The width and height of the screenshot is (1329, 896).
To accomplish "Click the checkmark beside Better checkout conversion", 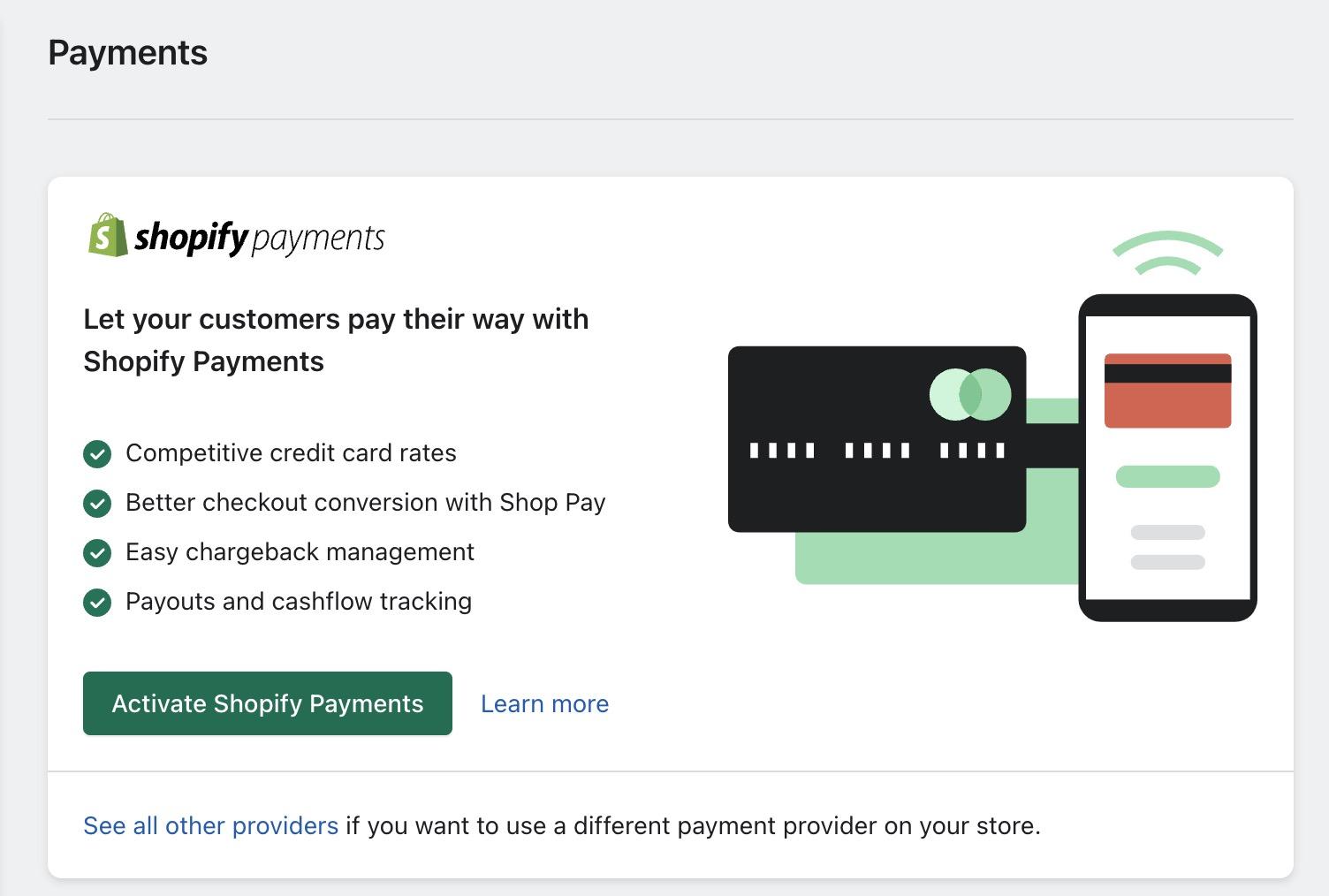I will point(97,503).
